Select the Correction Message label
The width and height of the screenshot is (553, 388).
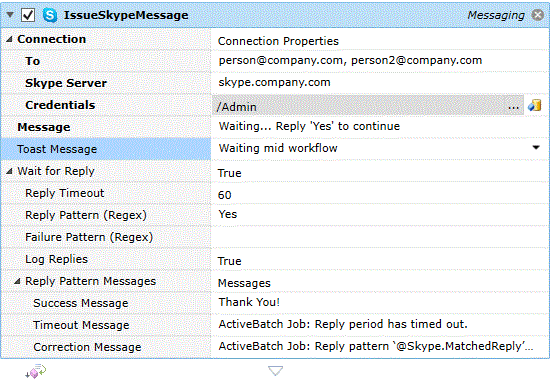point(87,347)
